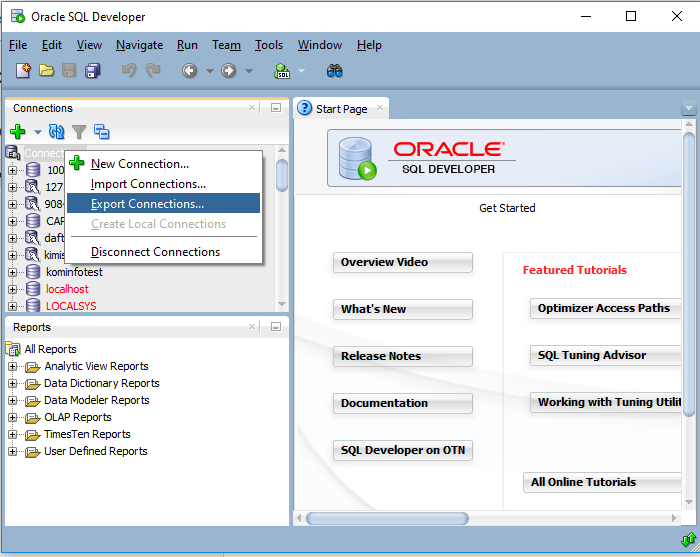Expand the LOCALSYS connection node

point(12,306)
